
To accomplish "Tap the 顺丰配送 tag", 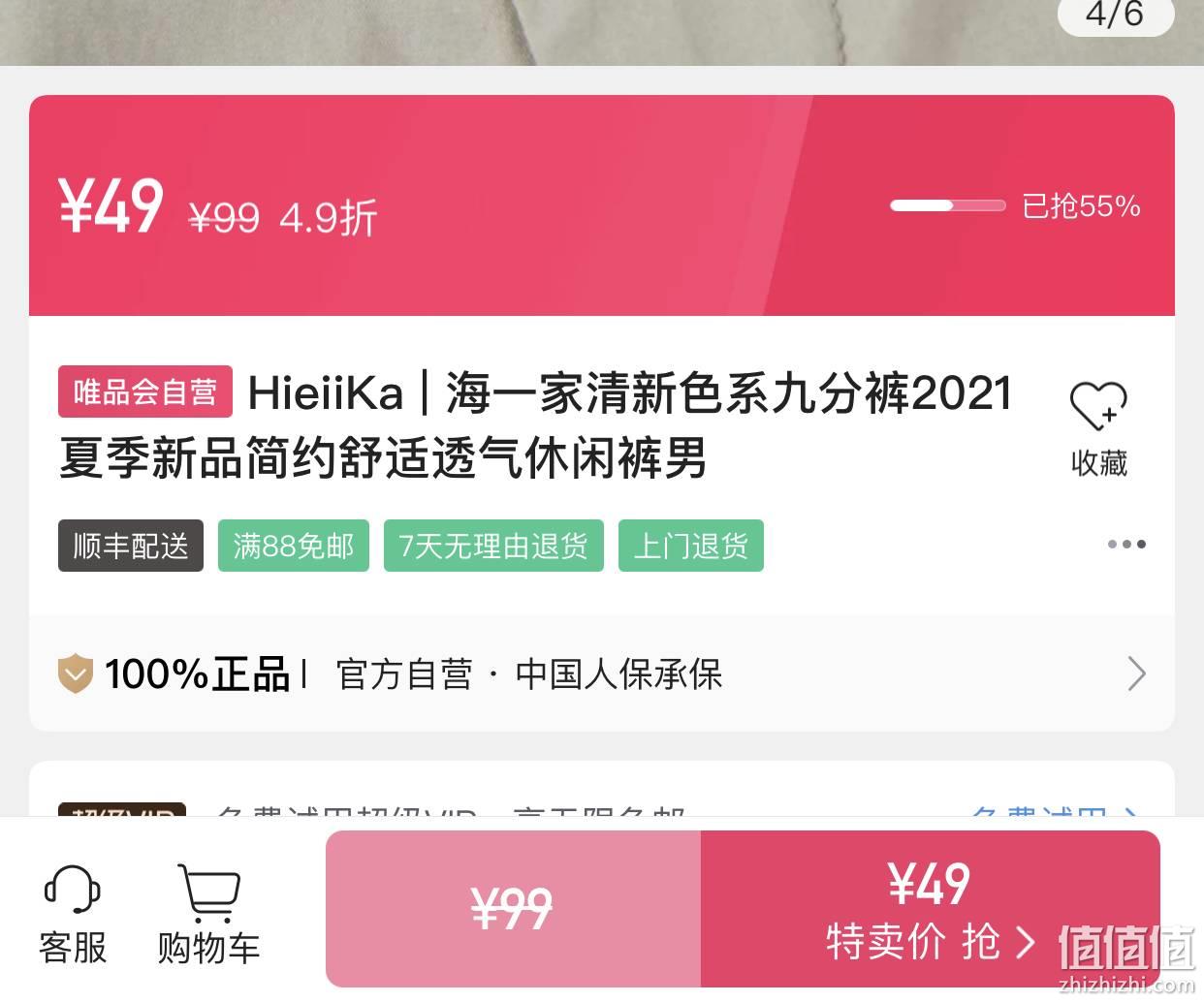I will pos(131,546).
